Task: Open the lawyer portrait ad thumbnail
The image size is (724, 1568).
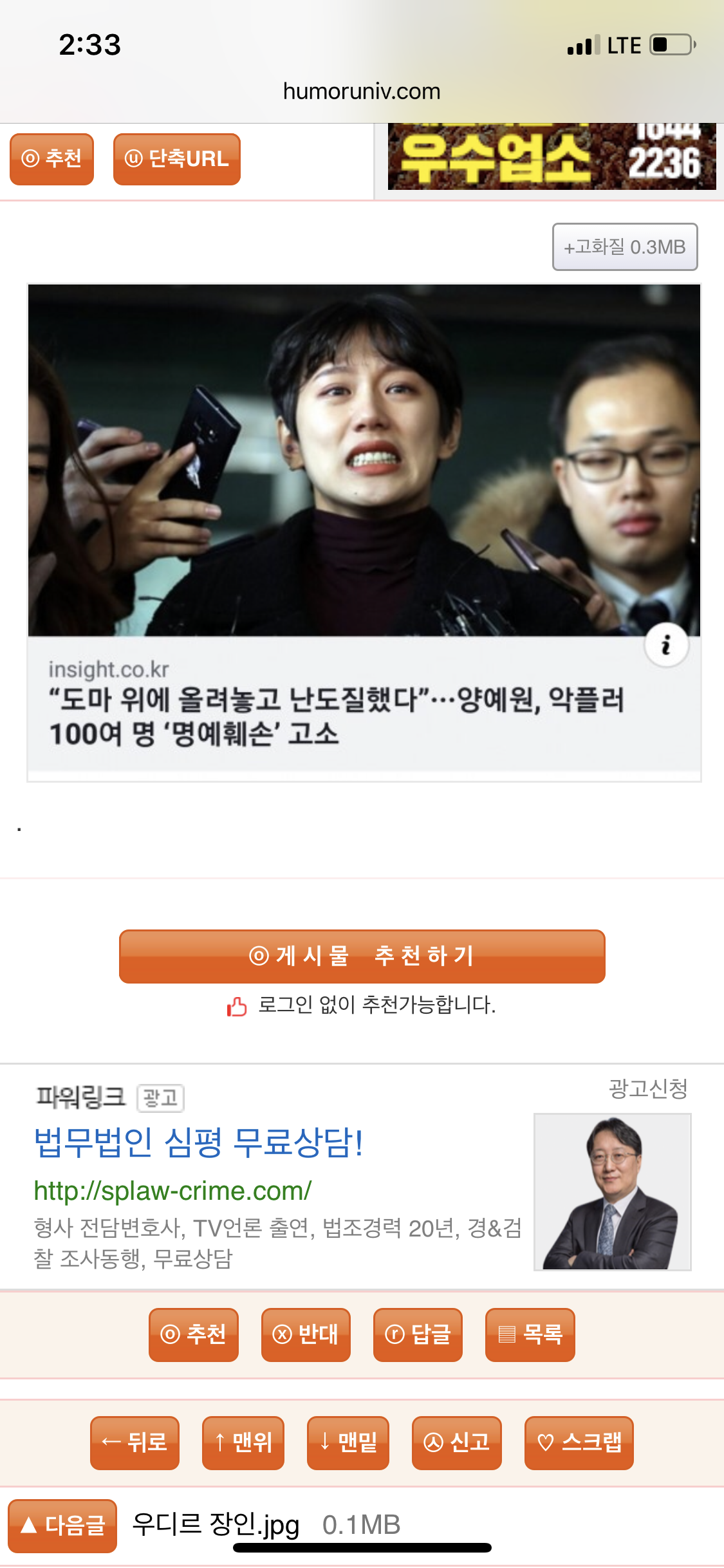Action: [613, 1191]
